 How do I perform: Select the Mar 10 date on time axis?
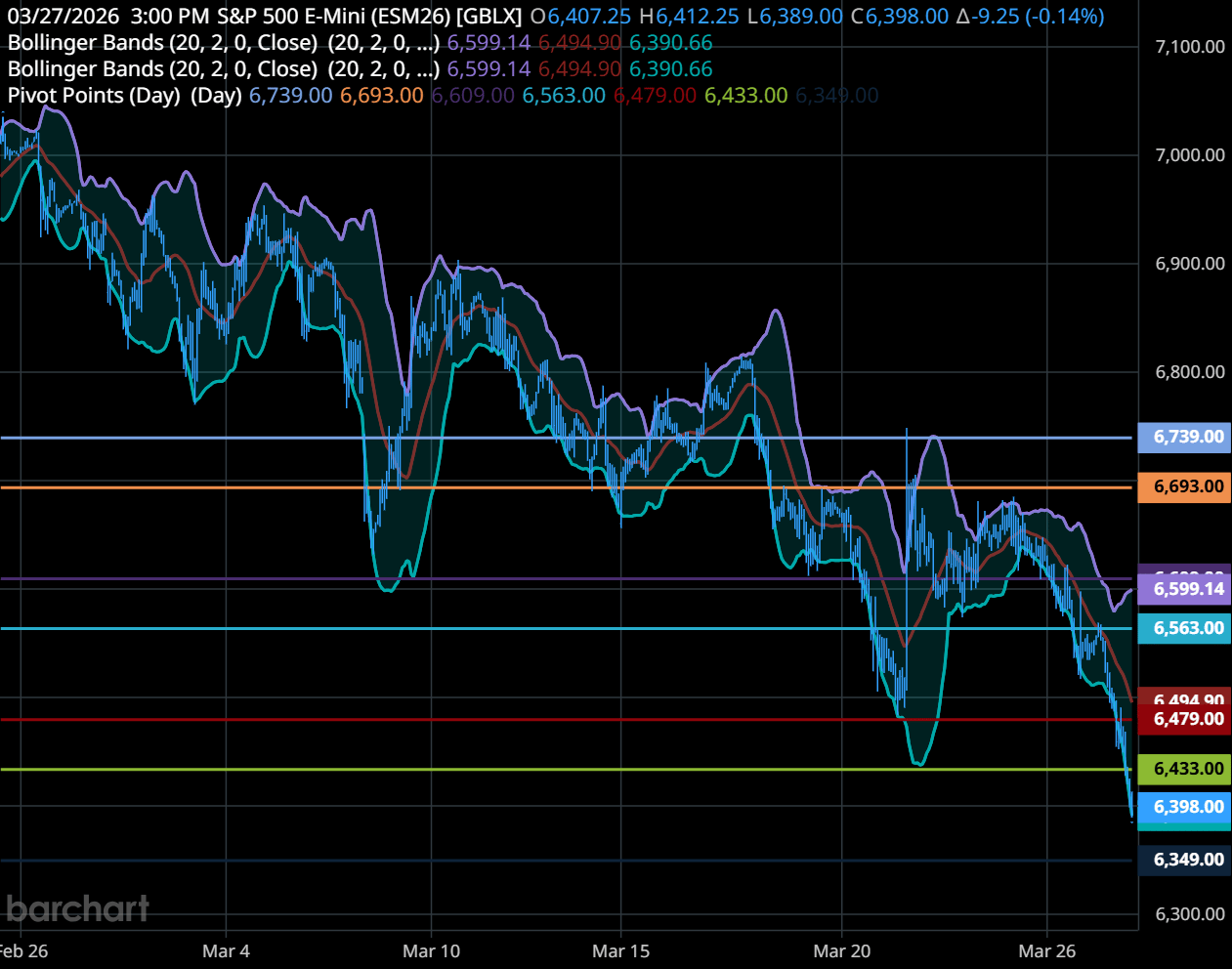(431, 951)
